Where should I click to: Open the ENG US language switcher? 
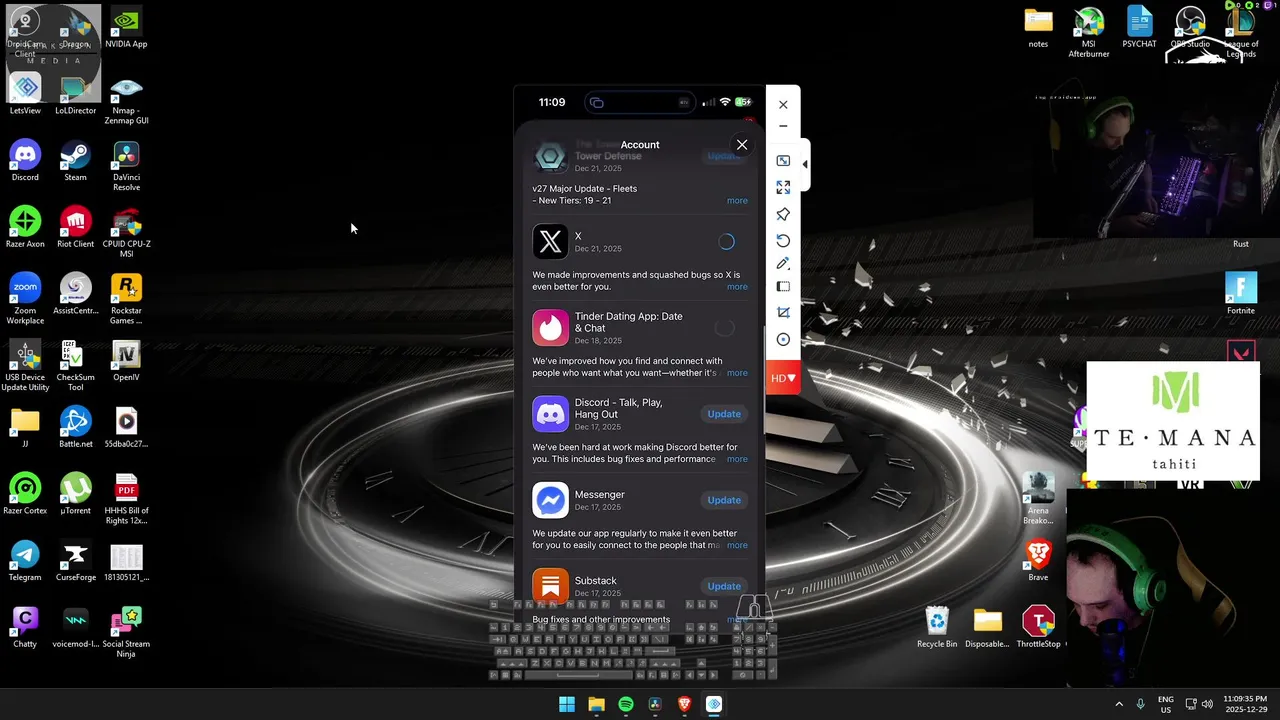pos(1166,704)
